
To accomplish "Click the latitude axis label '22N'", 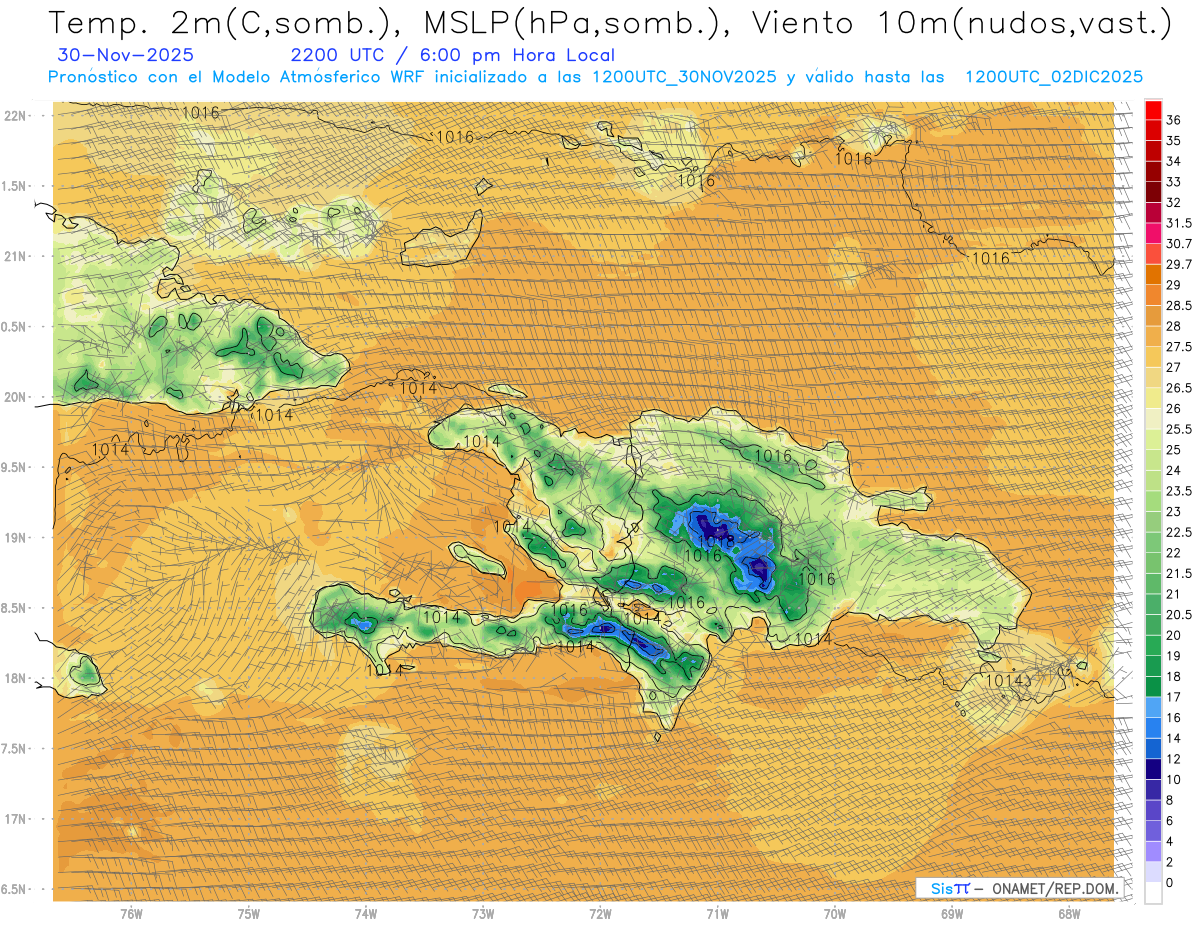I will pyautogui.click(x=16, y=115).
